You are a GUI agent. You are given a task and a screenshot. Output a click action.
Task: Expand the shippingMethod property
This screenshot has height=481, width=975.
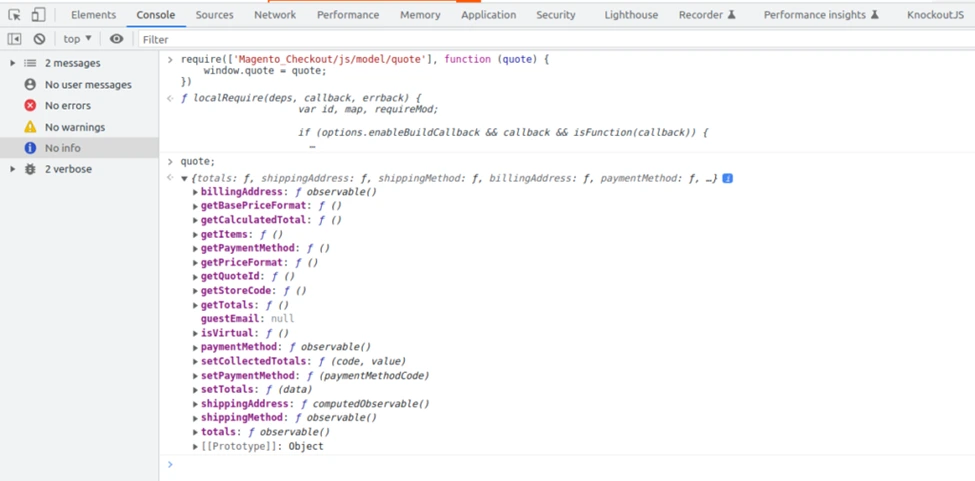click(x=196, y=418)
